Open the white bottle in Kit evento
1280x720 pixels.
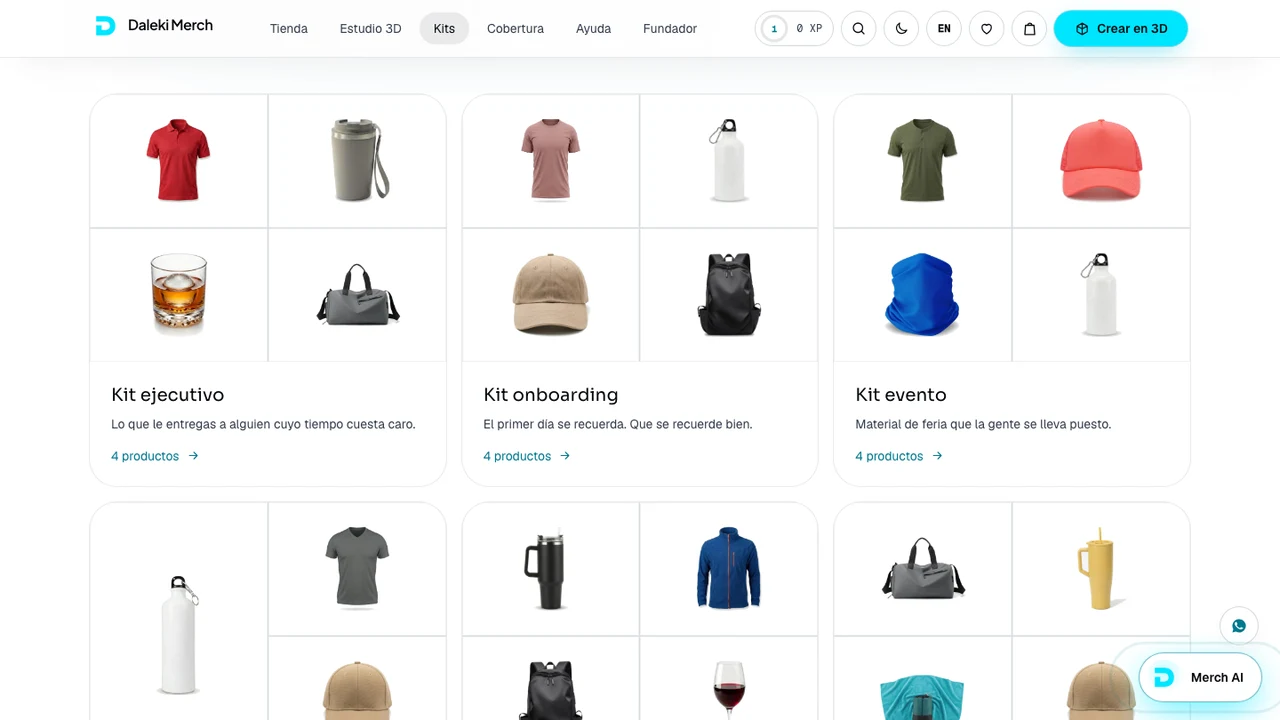pyautogui.click(x=1101, y=295)
